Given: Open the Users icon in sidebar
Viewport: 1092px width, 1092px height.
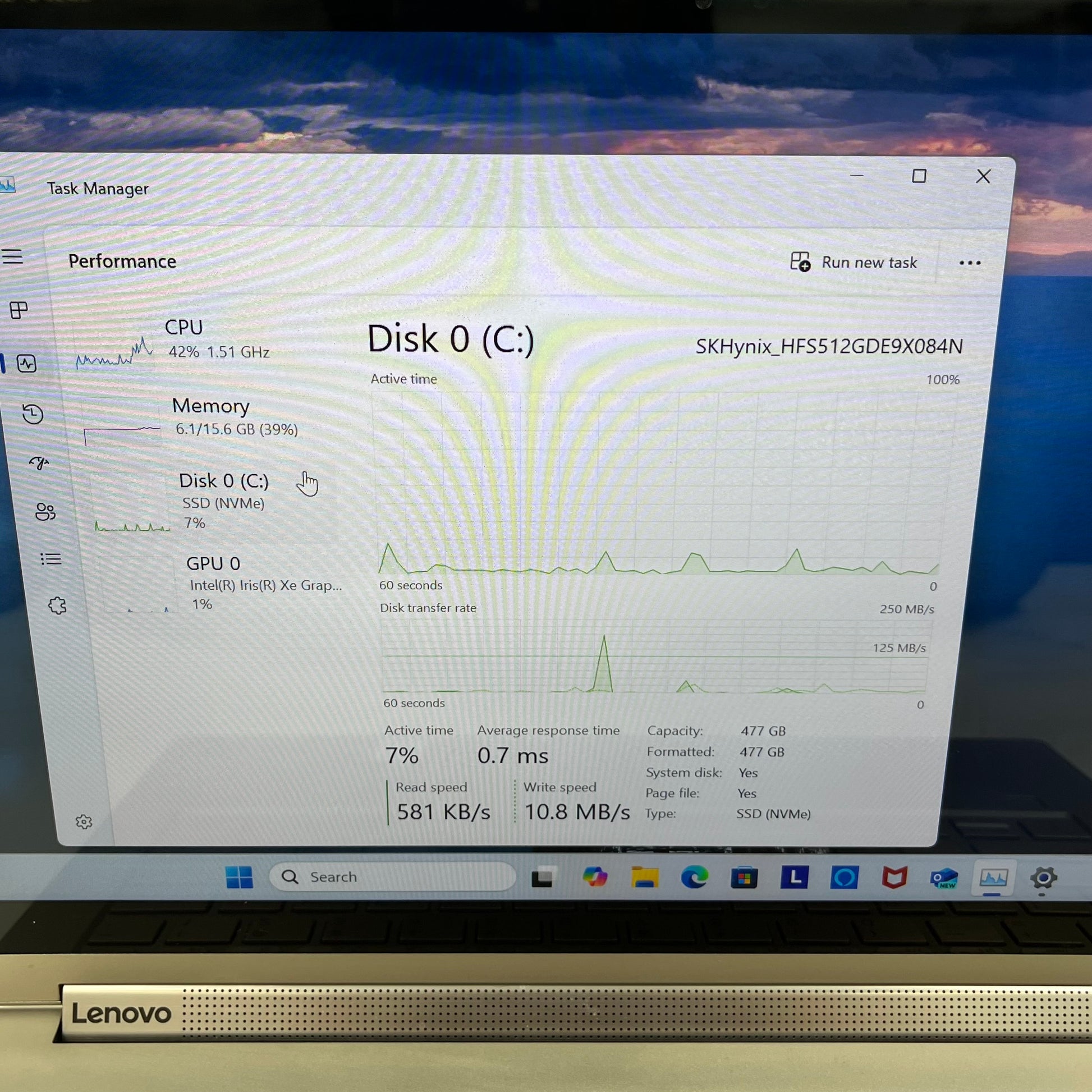Looking at the screenshot, I should (45, 512).
